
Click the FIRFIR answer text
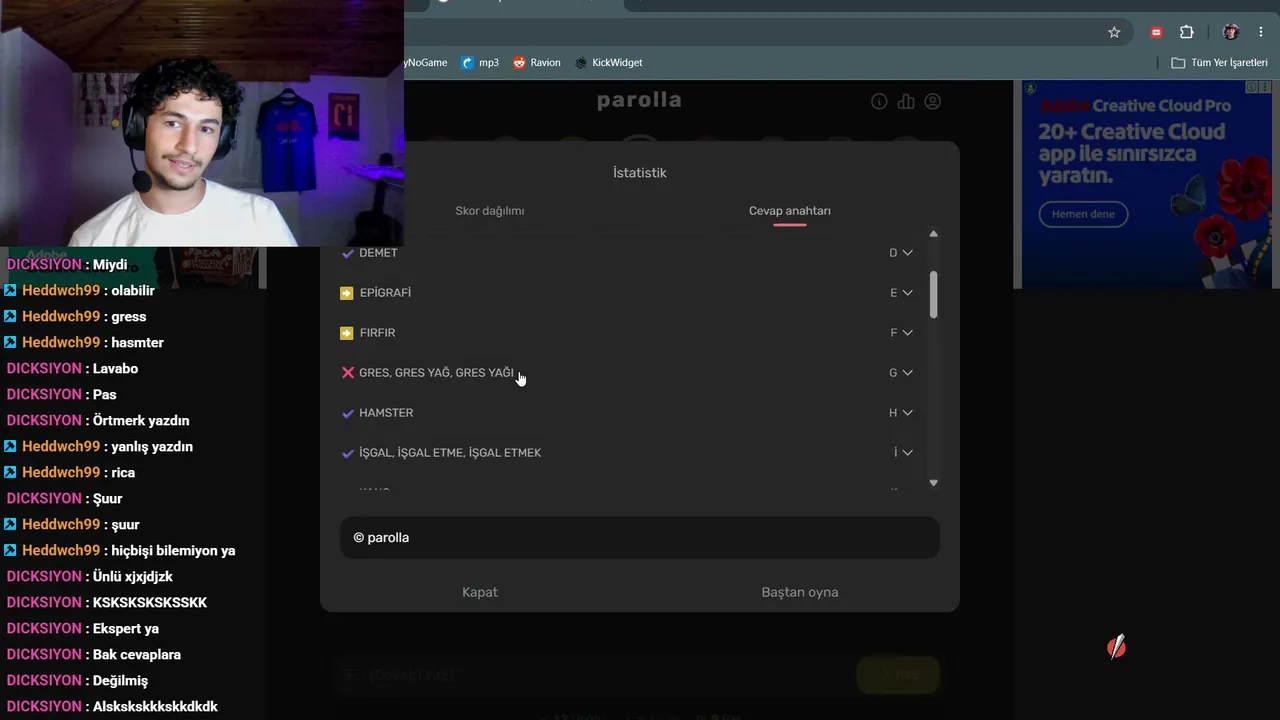(x=377, y=333)
